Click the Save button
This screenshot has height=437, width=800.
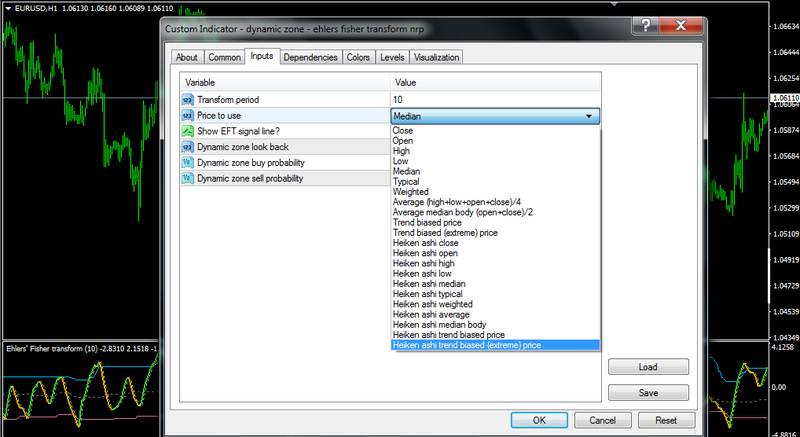point(648,393)
